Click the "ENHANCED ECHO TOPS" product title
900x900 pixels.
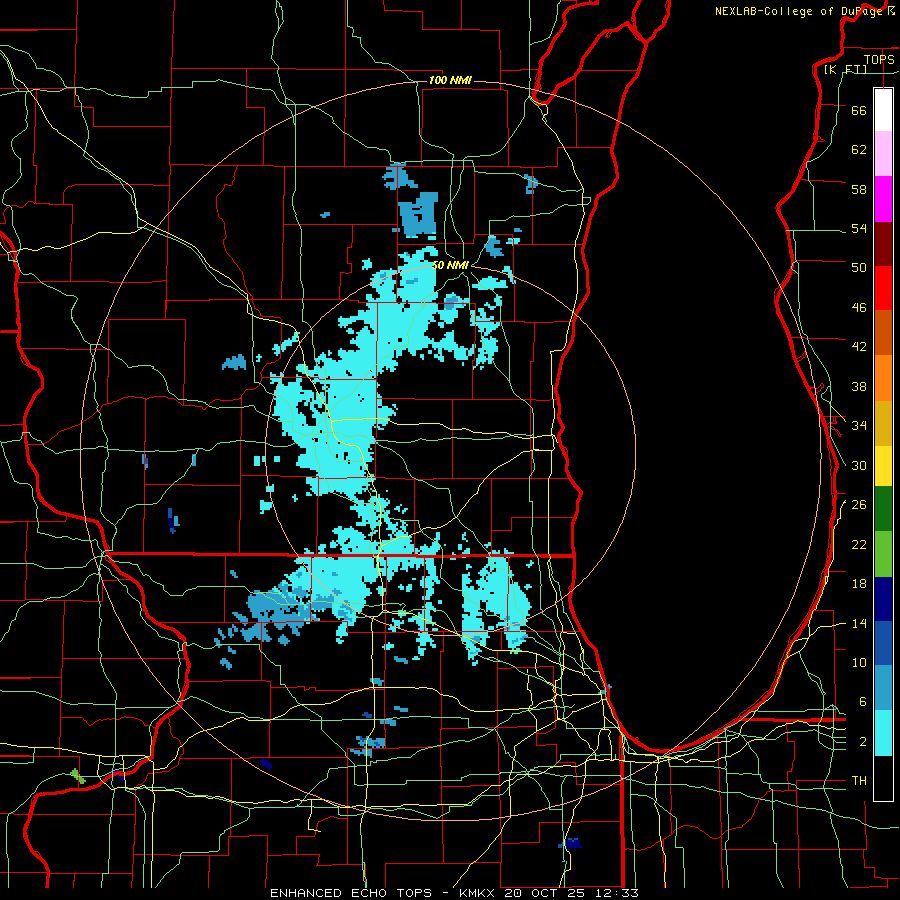[x=350, y=893]
